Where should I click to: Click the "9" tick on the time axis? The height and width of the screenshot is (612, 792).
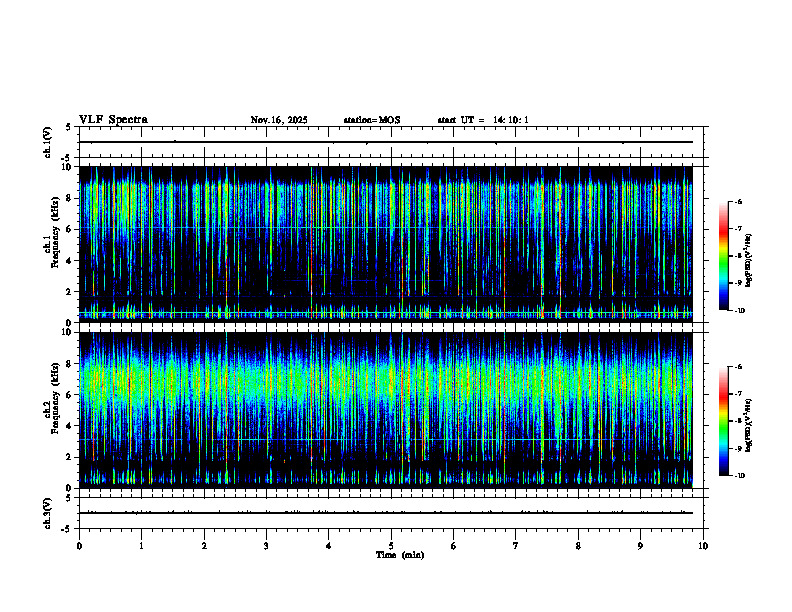640,546
